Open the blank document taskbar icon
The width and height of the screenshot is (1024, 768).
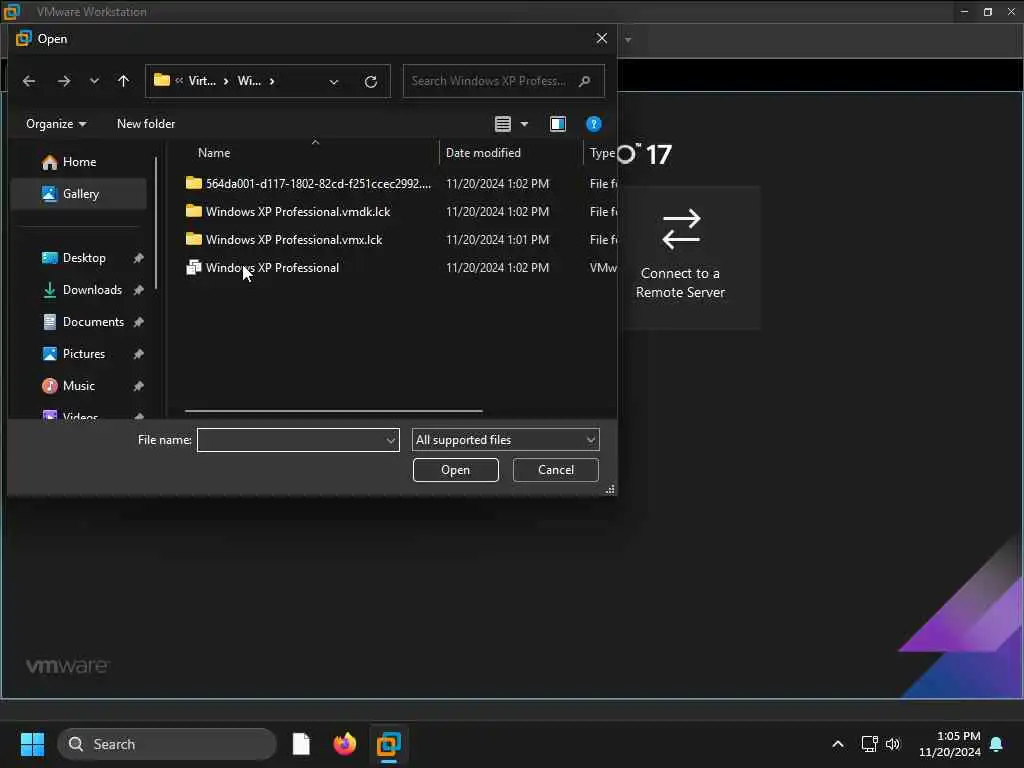click(x=301, y=744)
